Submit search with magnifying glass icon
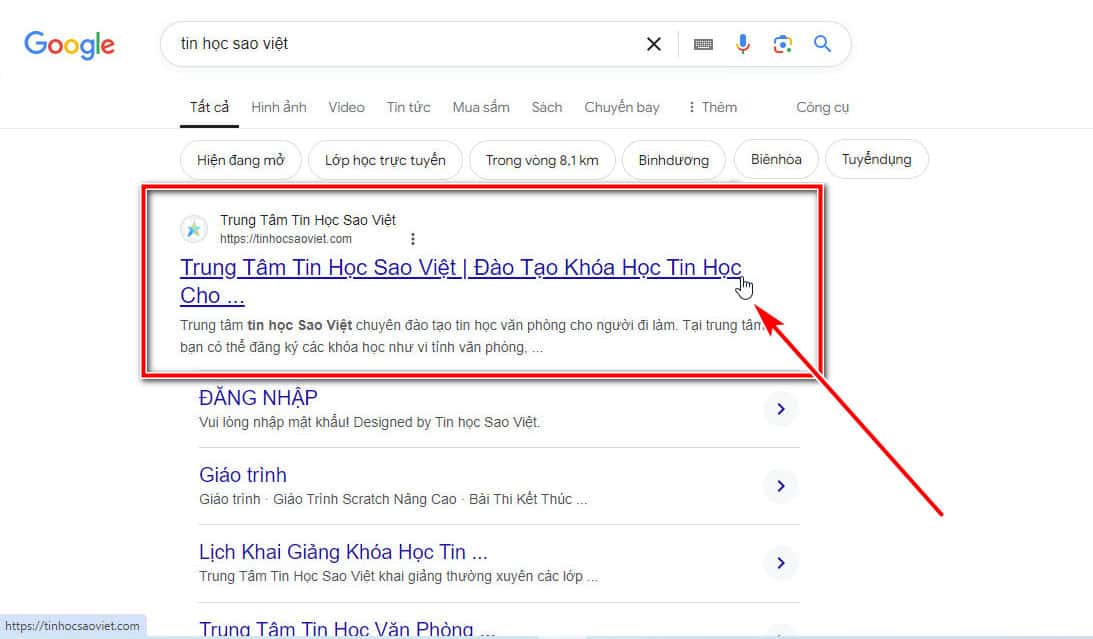The height and width of the screenshot is (639, 1093). pyautogui.click(x=823, y=44)
